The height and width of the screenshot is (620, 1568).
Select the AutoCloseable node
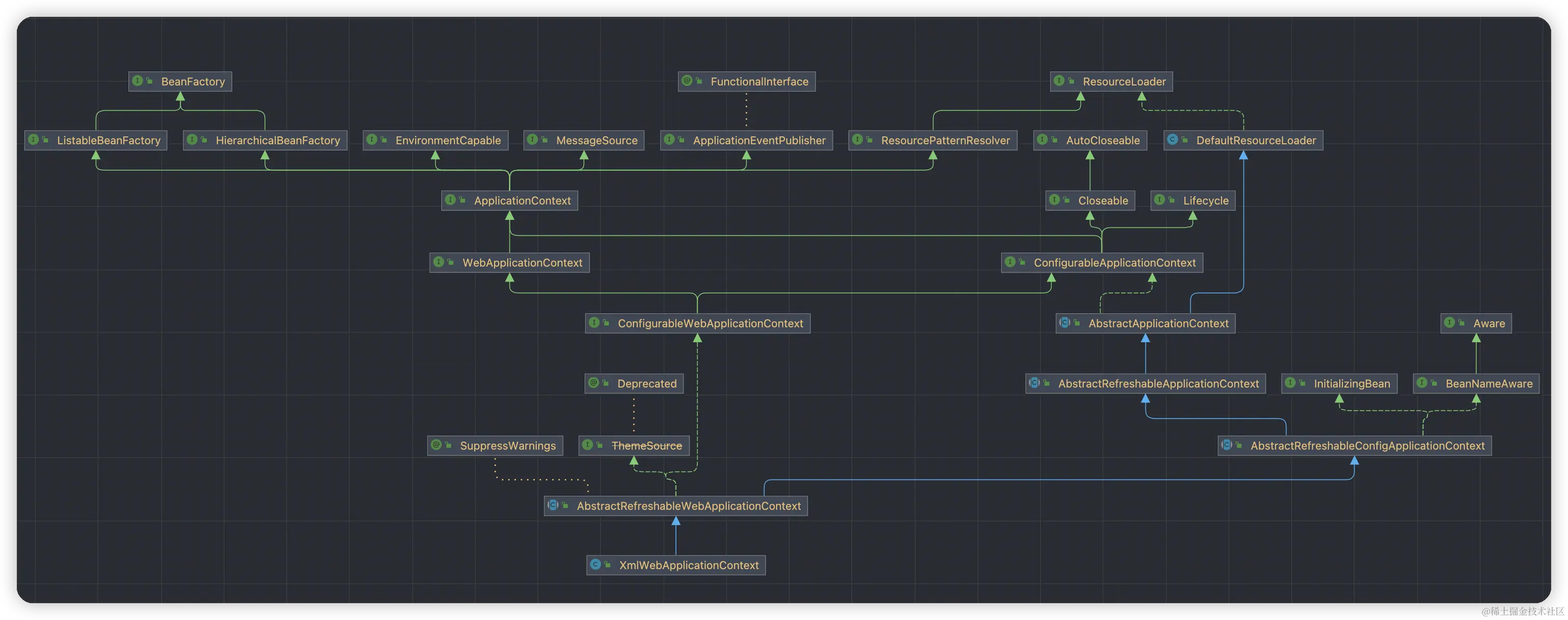pos(1102,140)
